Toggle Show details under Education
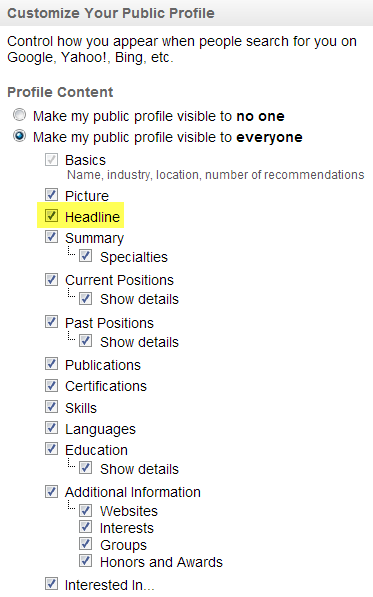 tap(86, 468)
